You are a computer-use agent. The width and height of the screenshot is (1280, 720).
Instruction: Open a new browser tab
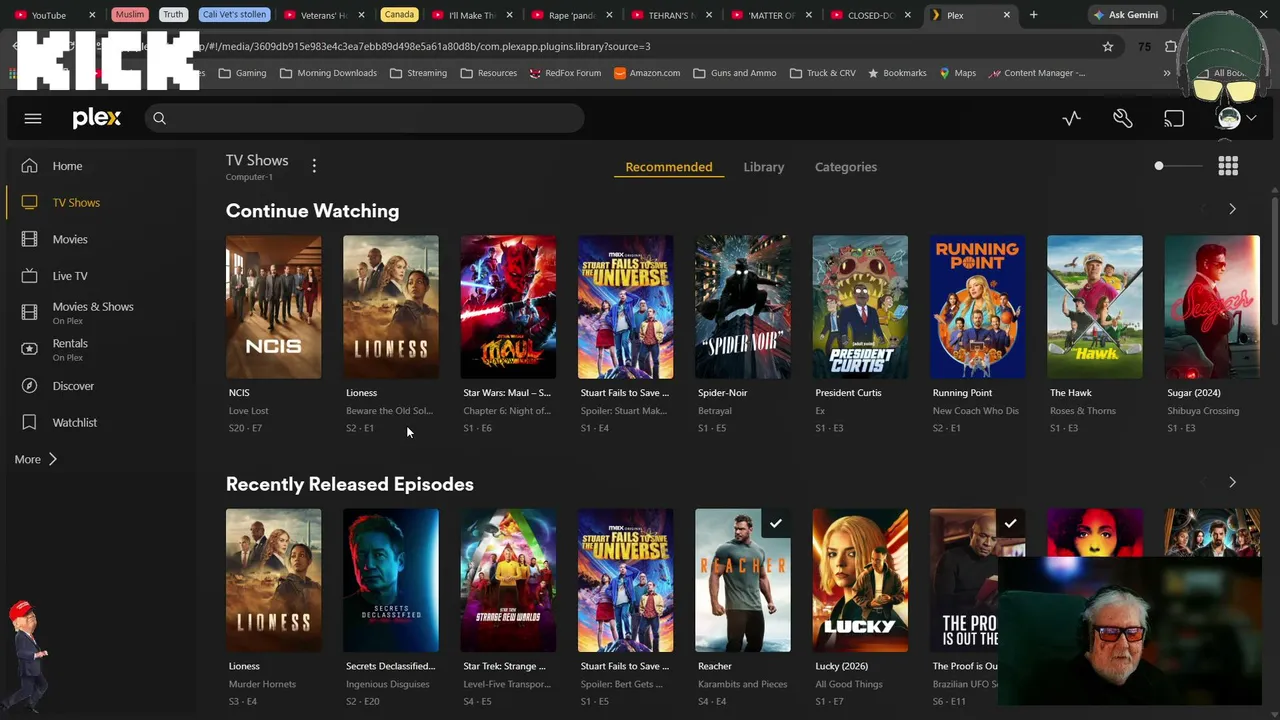click(x=1033, y=15)
